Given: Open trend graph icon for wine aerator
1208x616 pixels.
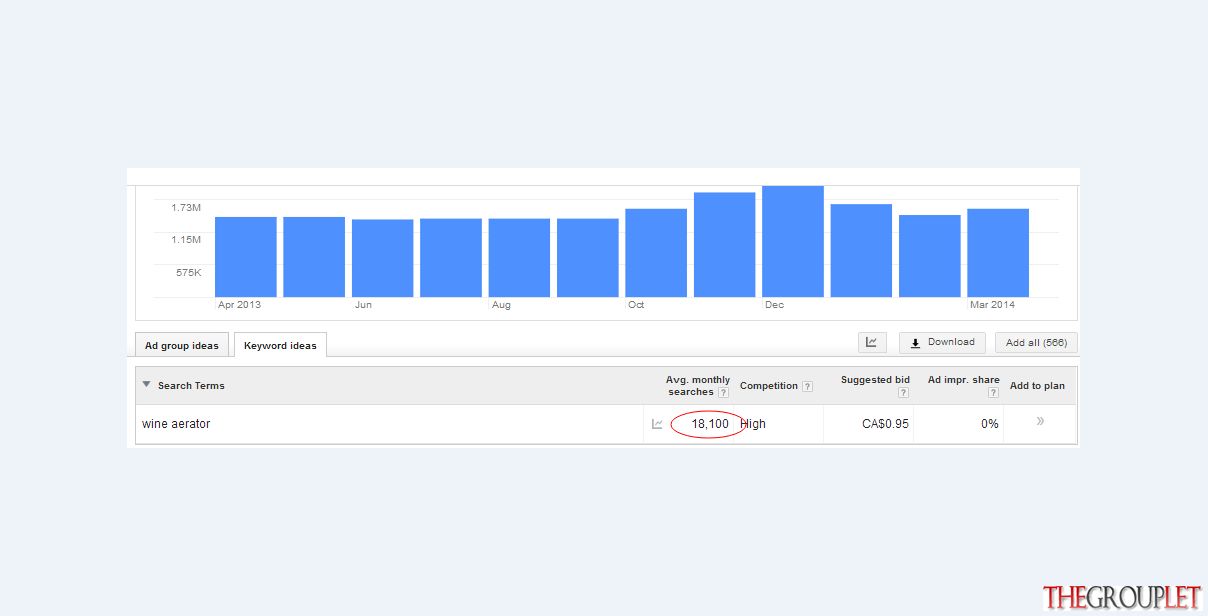Looking at the screenshot, I should coord(657,424).
